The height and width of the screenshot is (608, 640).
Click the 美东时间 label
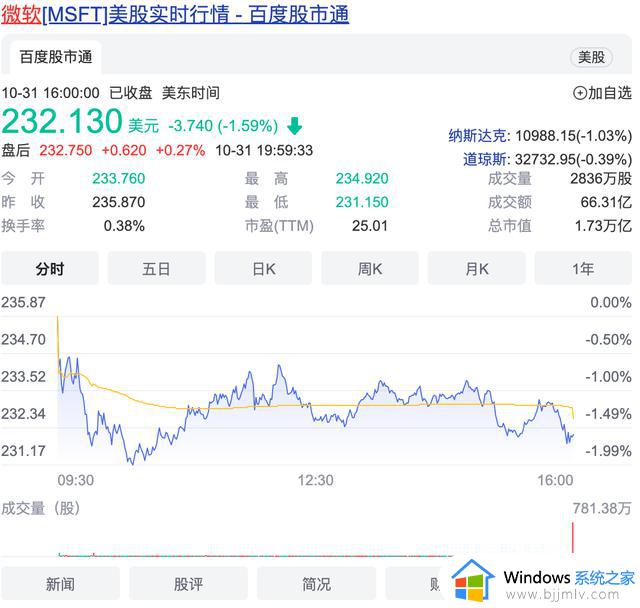pyautogui.click(x=191, y=93)
